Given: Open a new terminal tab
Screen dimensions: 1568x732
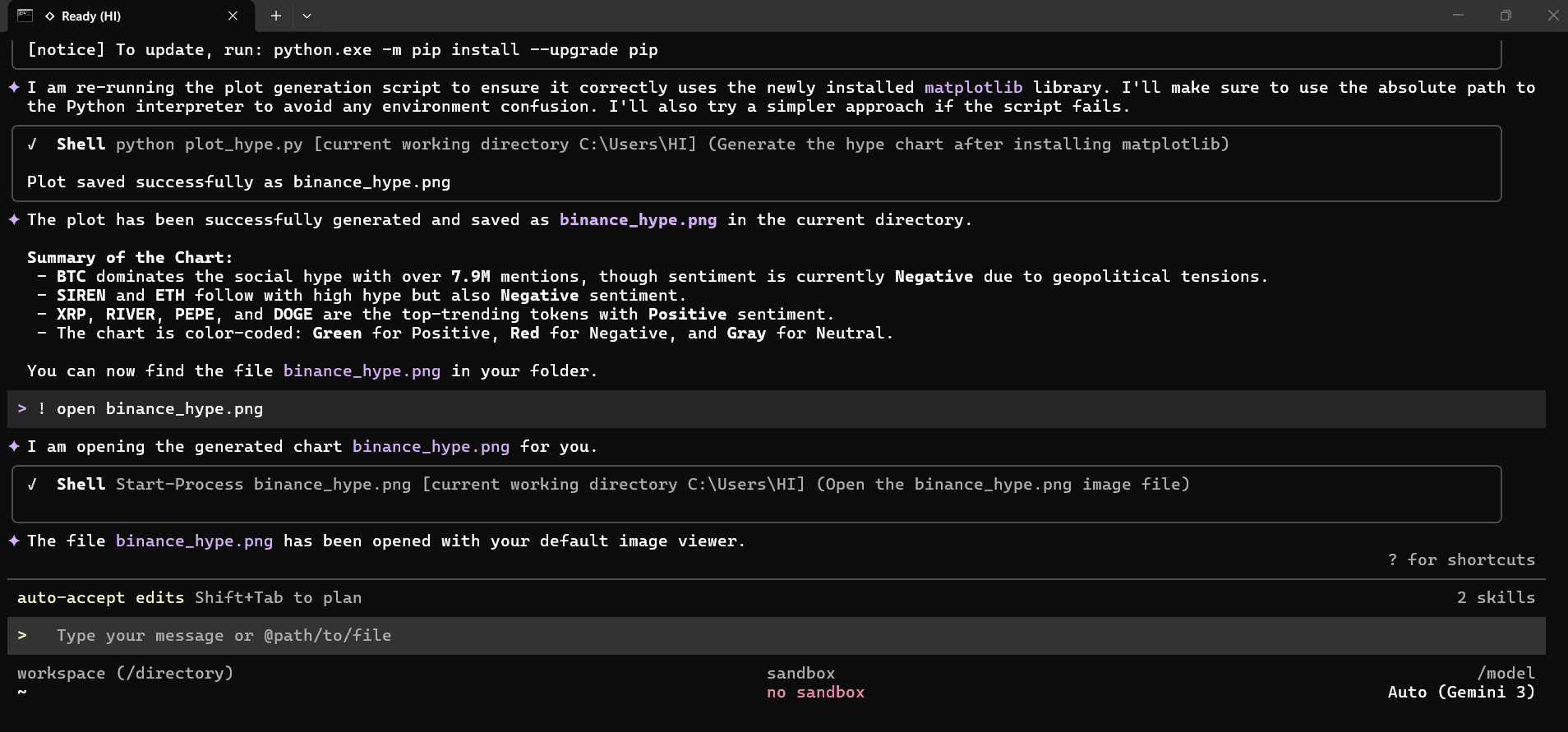Looking at the screenshot, I should pos(276,16).
